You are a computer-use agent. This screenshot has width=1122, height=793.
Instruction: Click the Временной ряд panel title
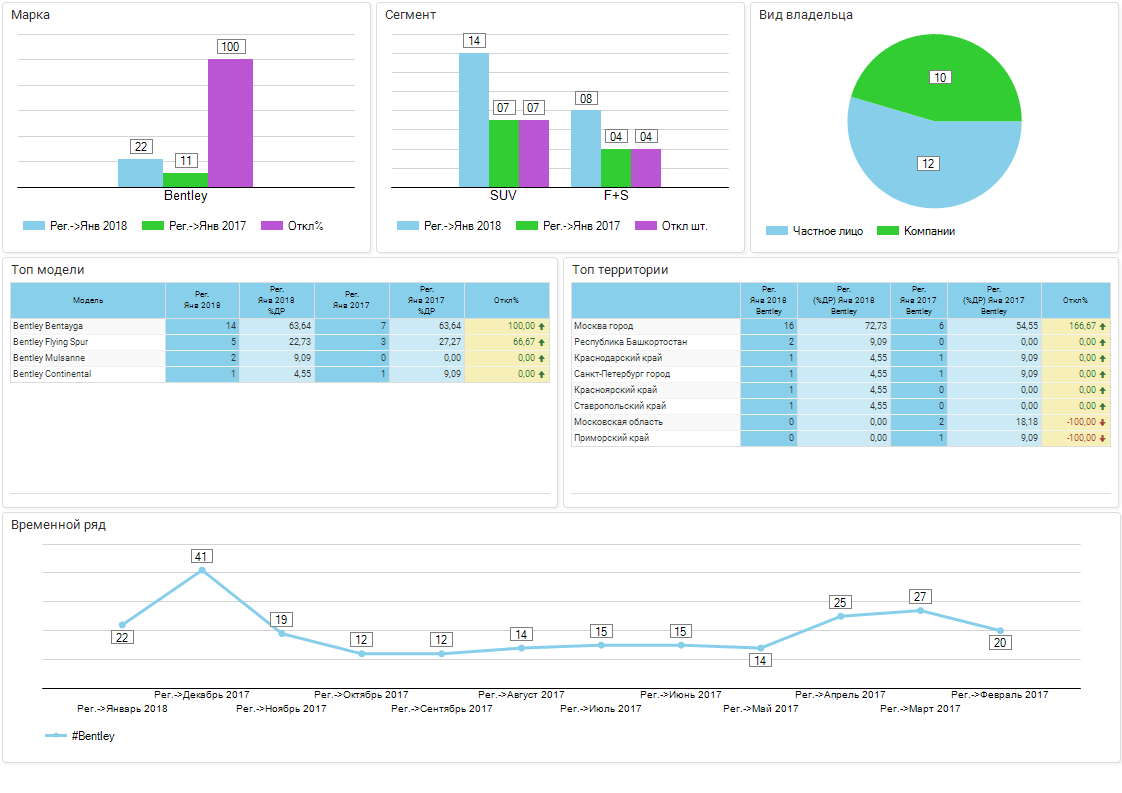[x=59, y=525]
